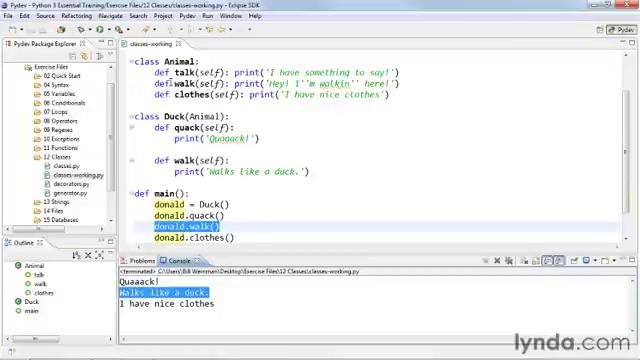Screen dimensions: 640x360
Task: Toggle Show Console on standard error
Action: coord(559,260)
